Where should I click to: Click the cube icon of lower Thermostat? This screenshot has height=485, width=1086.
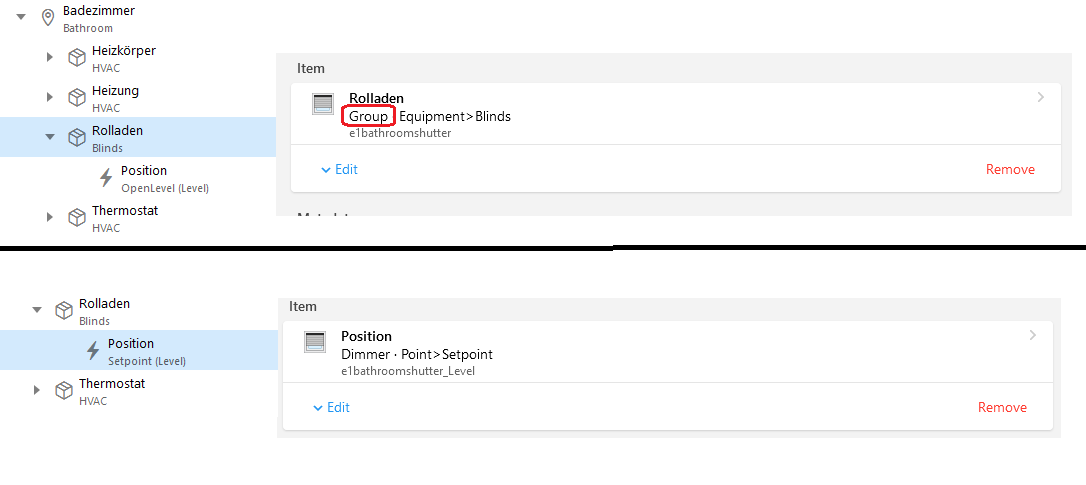[64, 390]
